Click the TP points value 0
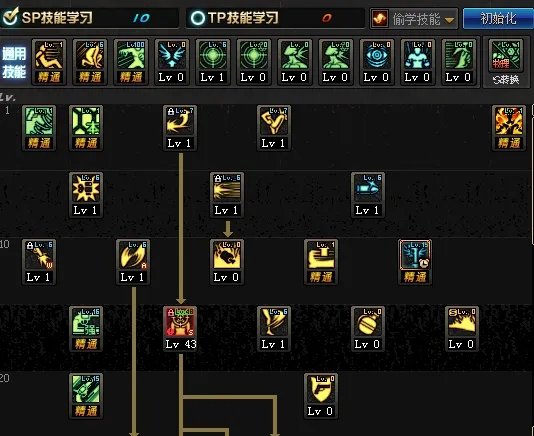Screen dimensions: 534x436 coord(327,18)
